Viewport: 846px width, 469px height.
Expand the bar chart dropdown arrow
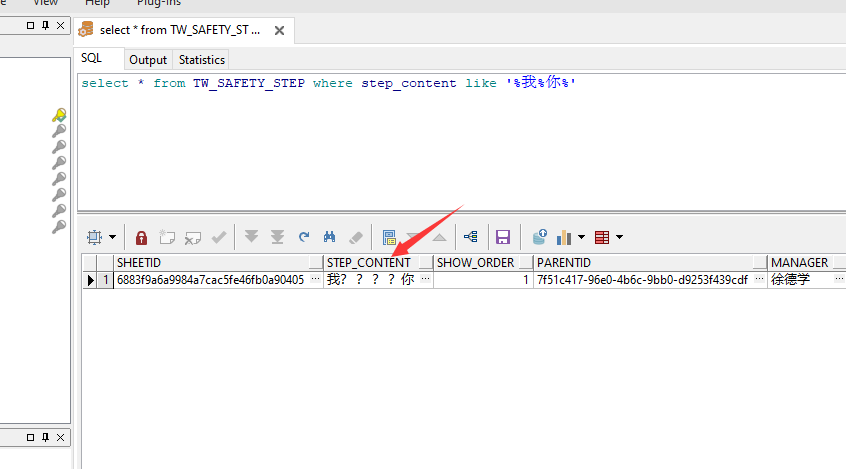click(581, 238)
